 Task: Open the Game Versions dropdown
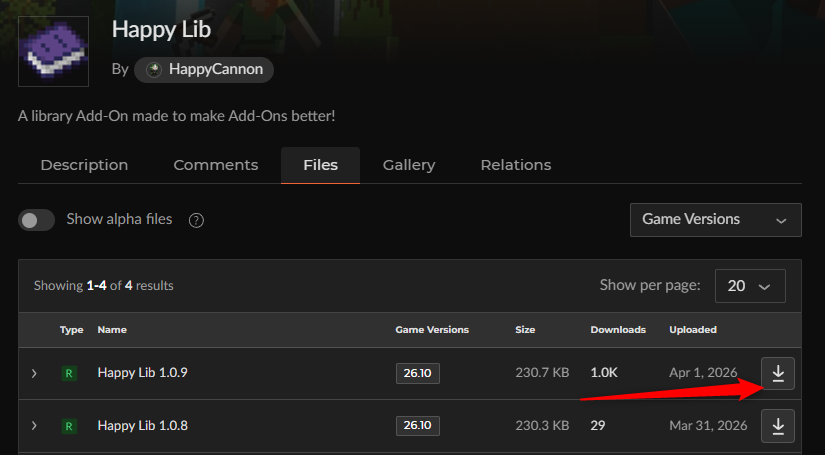pyautogui.click(x=716, y=220)
